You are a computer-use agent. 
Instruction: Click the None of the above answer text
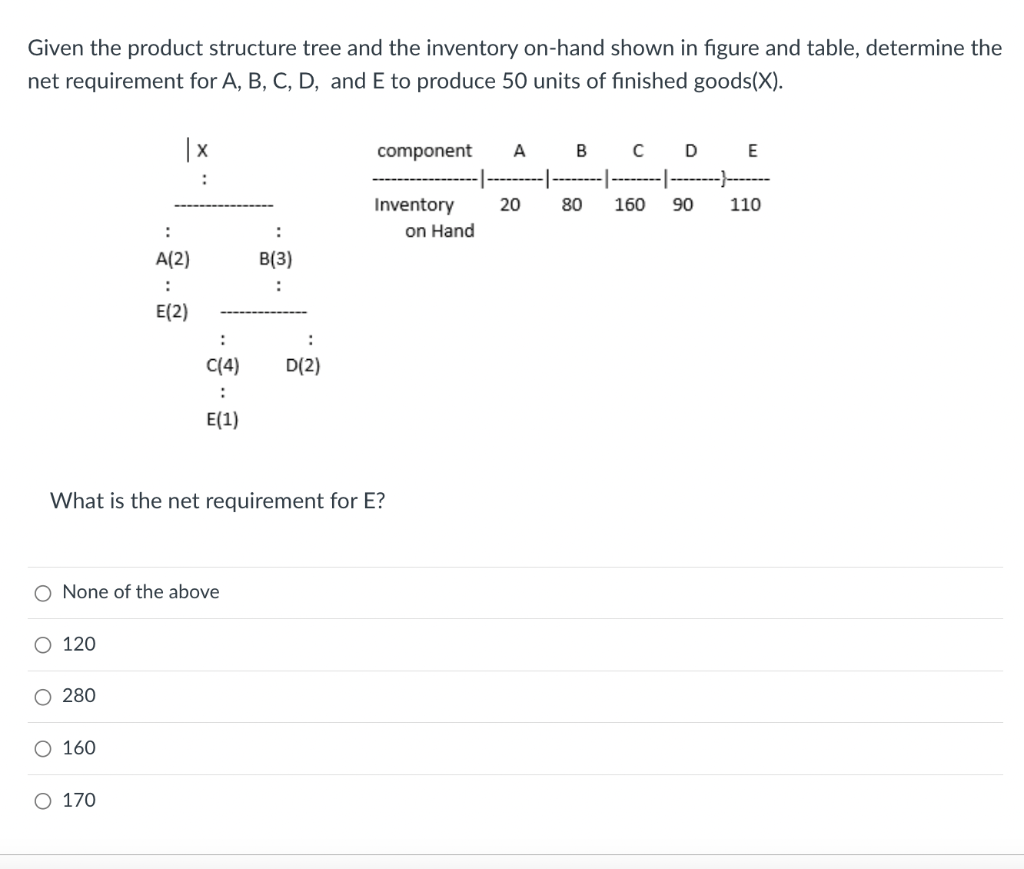point(140,592)
